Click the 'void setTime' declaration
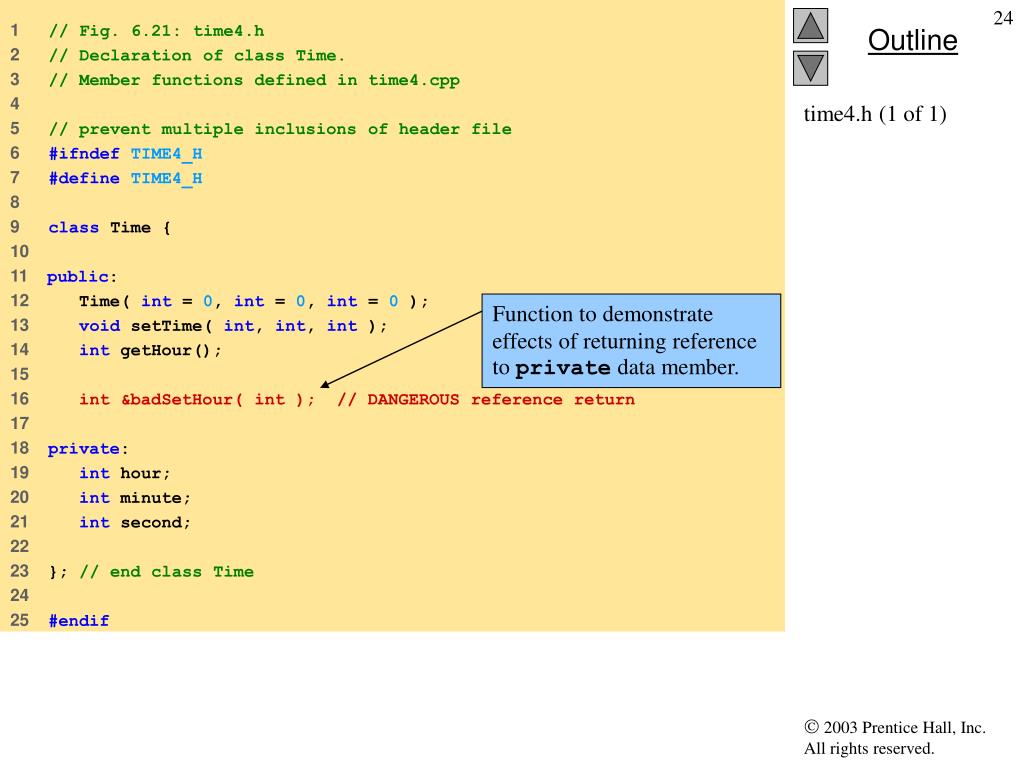This screenshot has height=768, width=1024. coord(233,326)
